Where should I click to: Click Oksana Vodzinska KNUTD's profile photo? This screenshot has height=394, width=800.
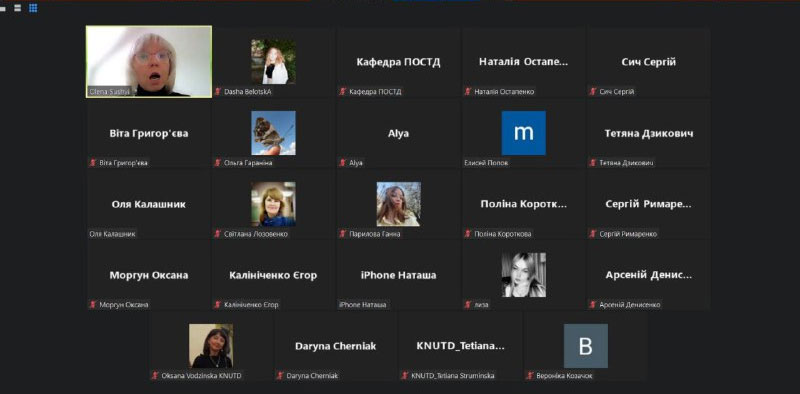(x=211, y=346)
